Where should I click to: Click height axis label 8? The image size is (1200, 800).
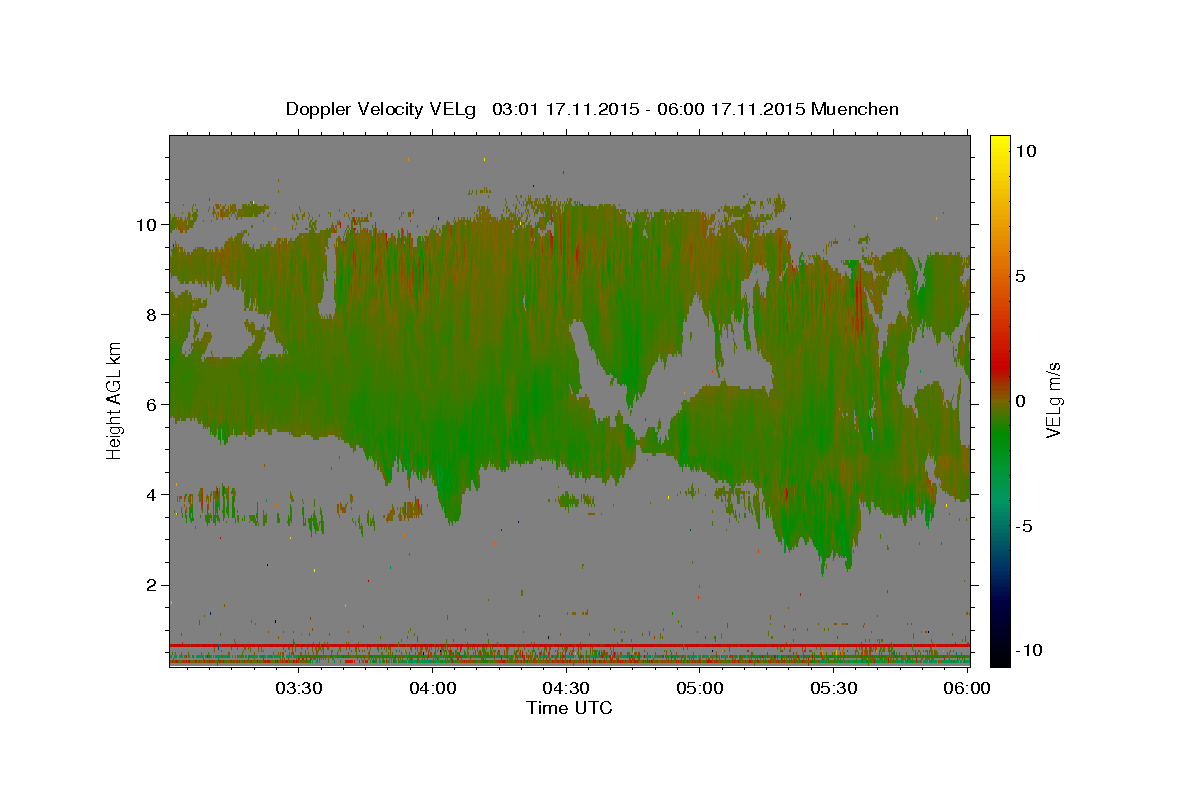coord(153,315)
